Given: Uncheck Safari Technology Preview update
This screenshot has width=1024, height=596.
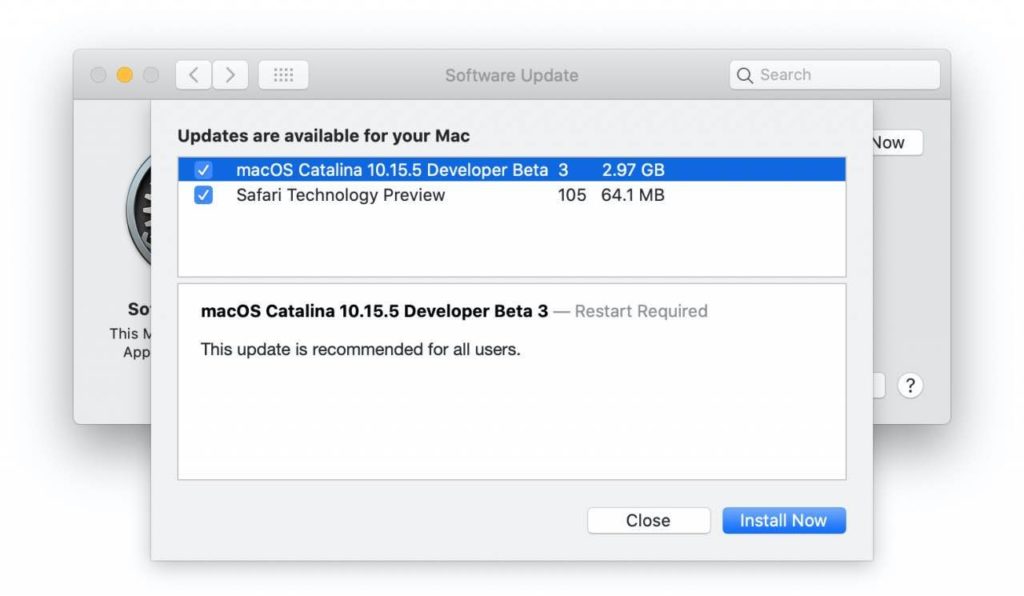Looking at the screenshot, I should click(x=204, y=195).
